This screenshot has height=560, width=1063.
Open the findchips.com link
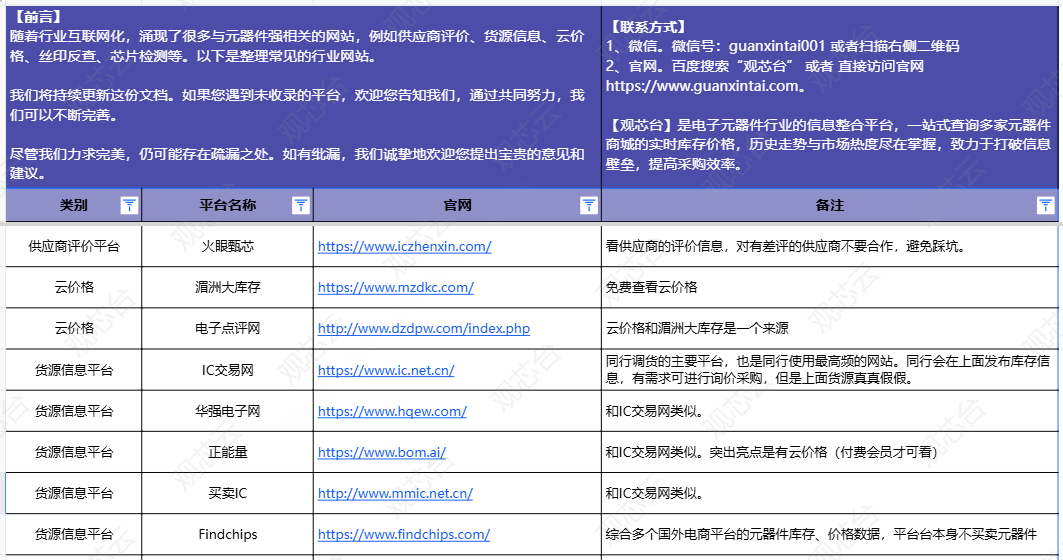click(403, 534)
